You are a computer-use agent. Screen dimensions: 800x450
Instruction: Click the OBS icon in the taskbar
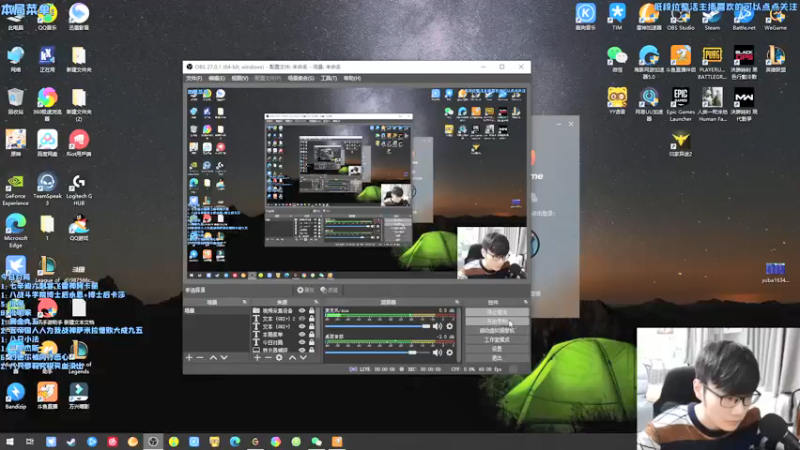click(153, 441)
